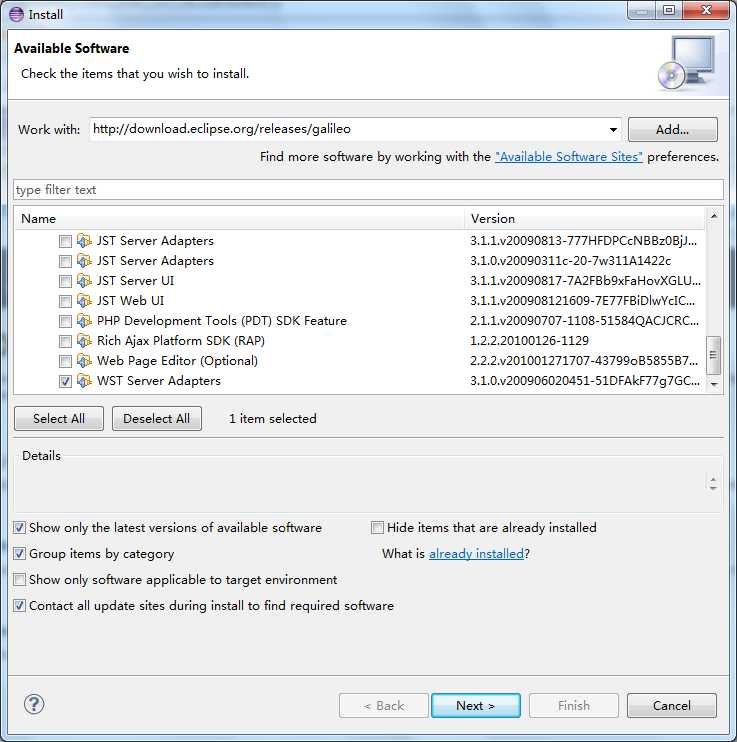Select the JST Server UI row text

click(x=135, y=281)
